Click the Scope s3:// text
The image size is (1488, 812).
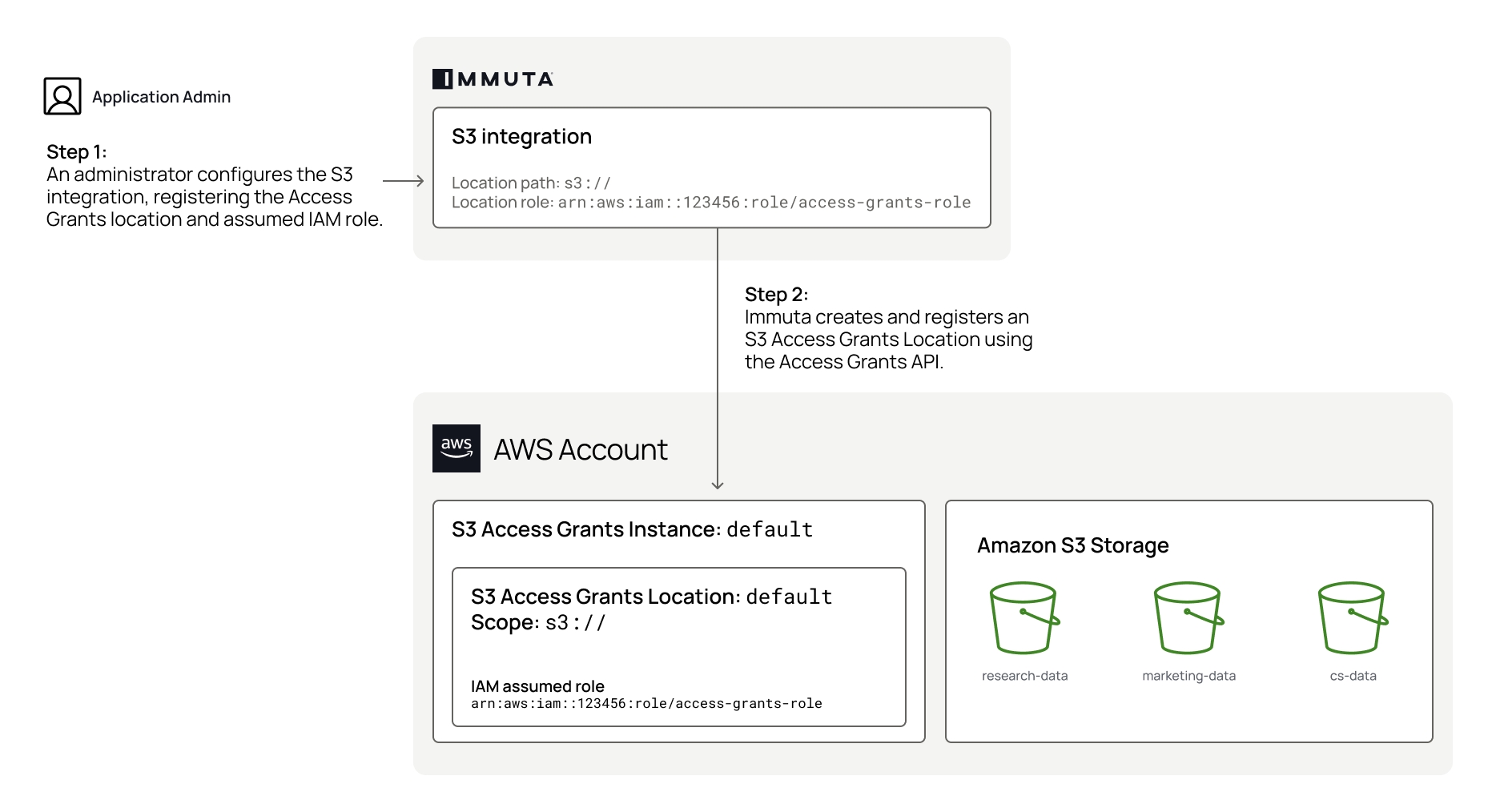(538, 623)
